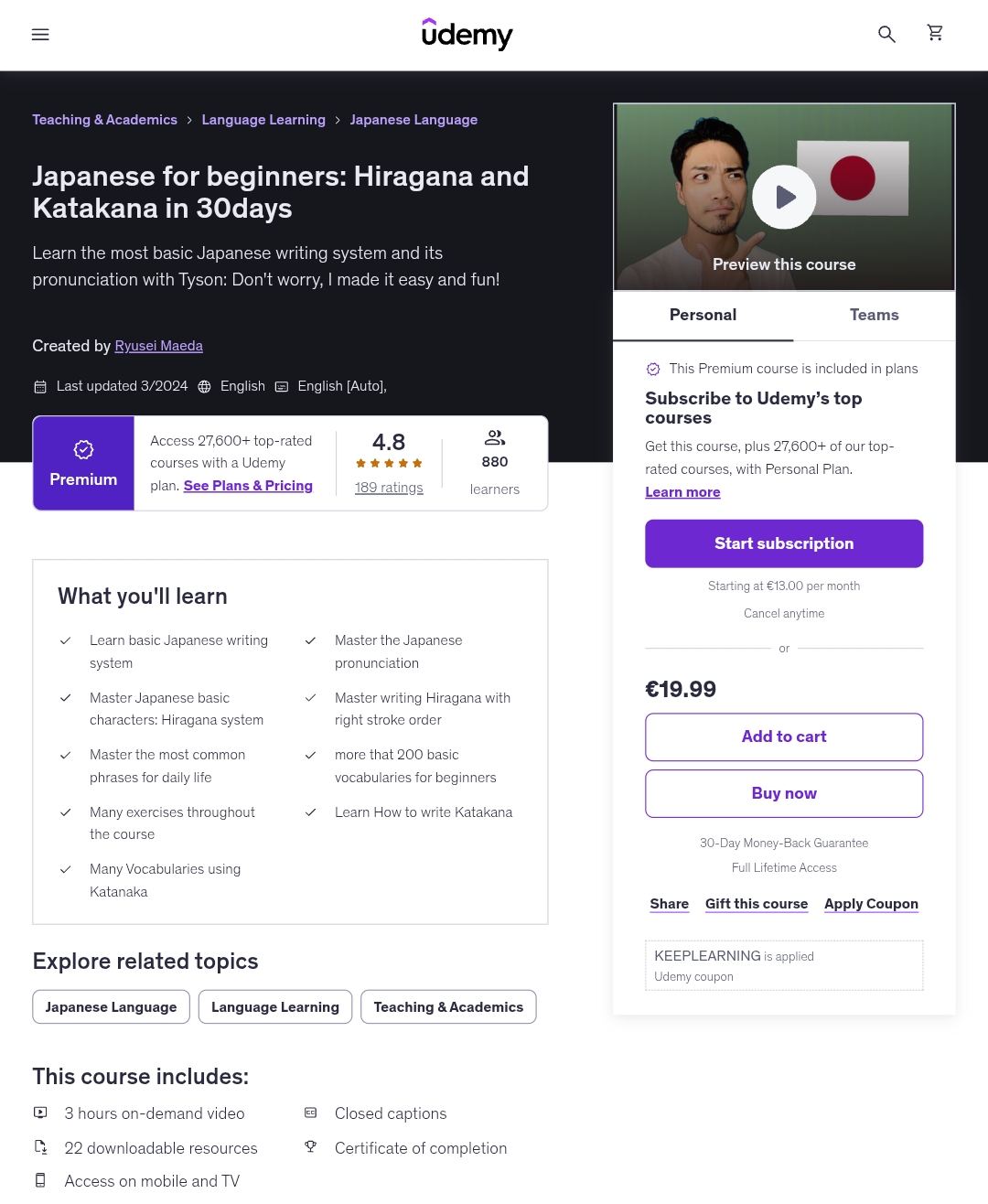The image size is (988, 1204).
Task: Click the Premium badge icon
Action: (x=83, y=449)
